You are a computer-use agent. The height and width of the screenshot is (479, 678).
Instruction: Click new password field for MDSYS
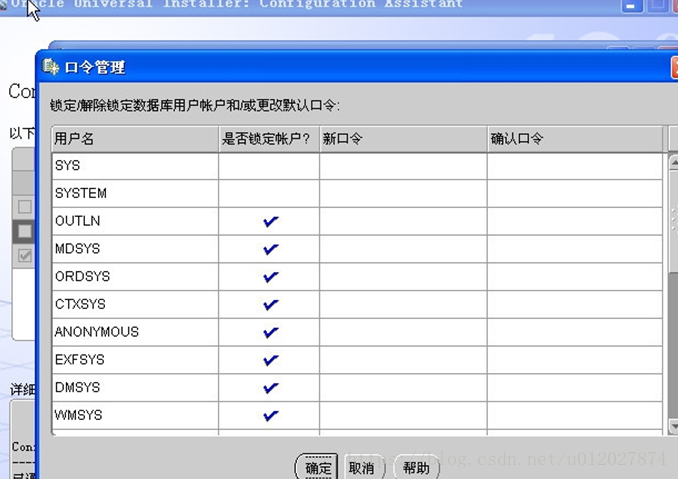coord(403,249)
